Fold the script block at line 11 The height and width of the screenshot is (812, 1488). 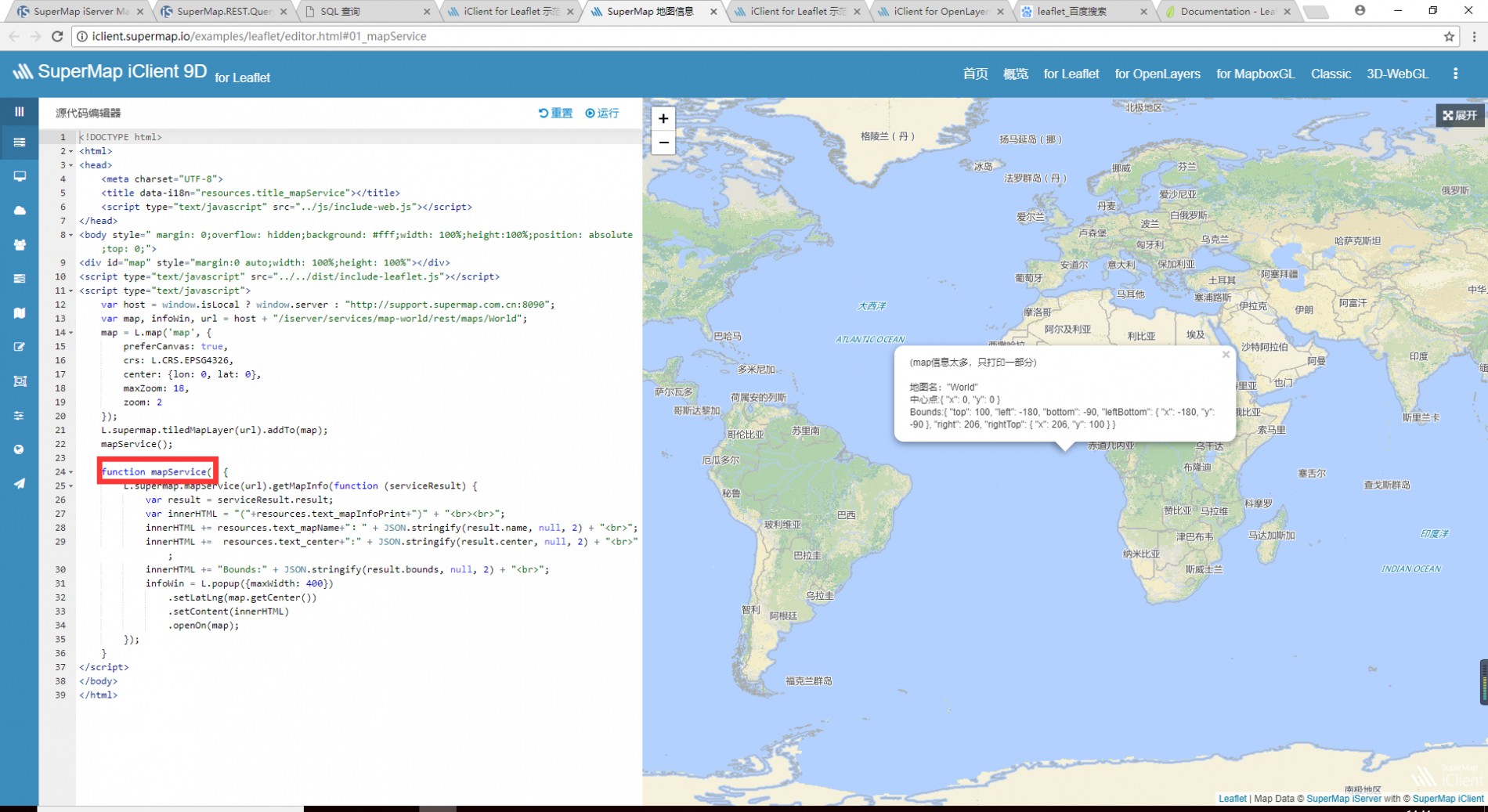click(70, 291)
